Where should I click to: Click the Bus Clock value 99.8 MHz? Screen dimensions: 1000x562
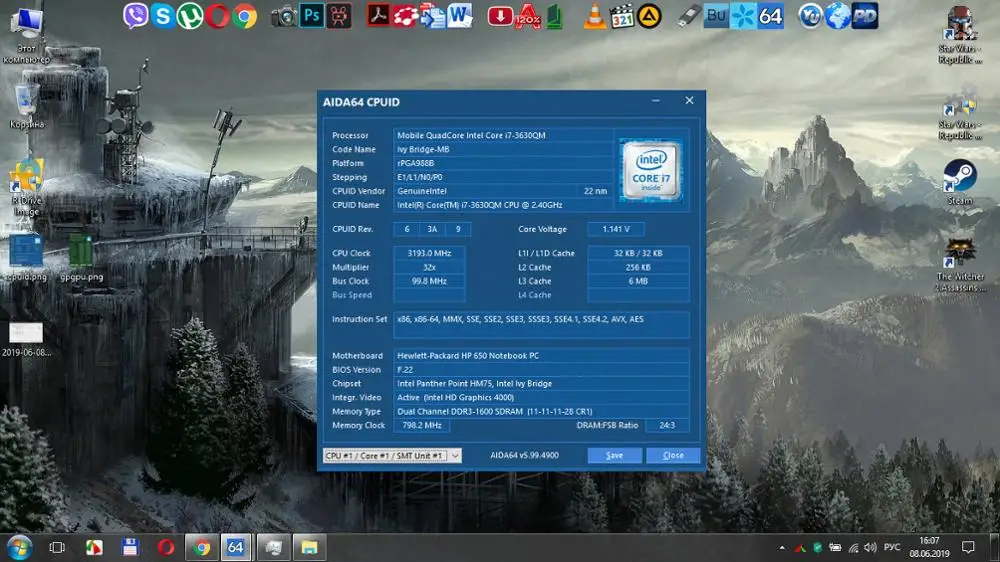pos(429,281)
